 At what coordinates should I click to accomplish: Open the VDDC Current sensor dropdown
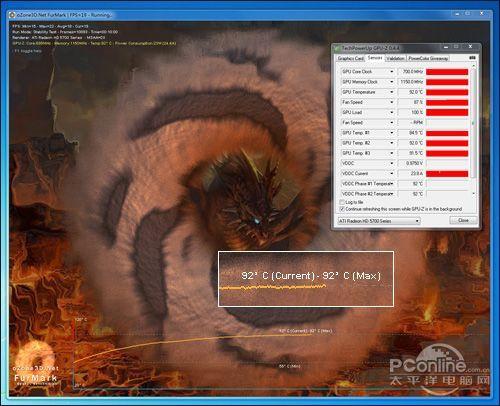(x=392, y=173)
